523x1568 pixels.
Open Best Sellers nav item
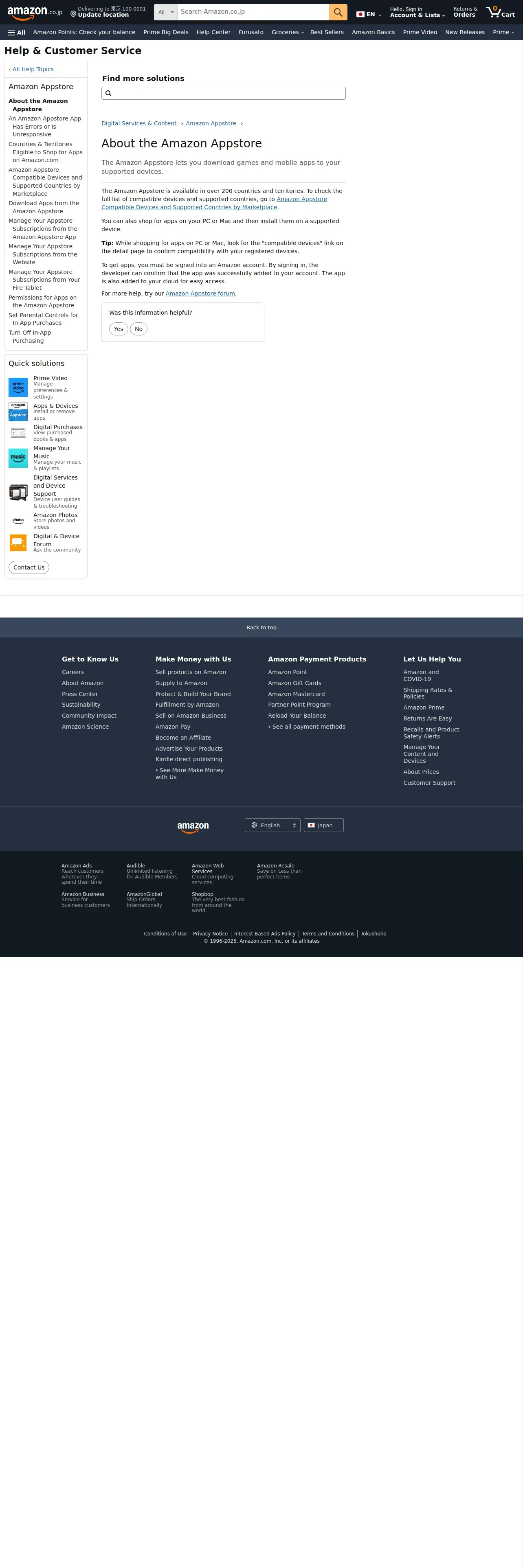click(x=327, y=32)
